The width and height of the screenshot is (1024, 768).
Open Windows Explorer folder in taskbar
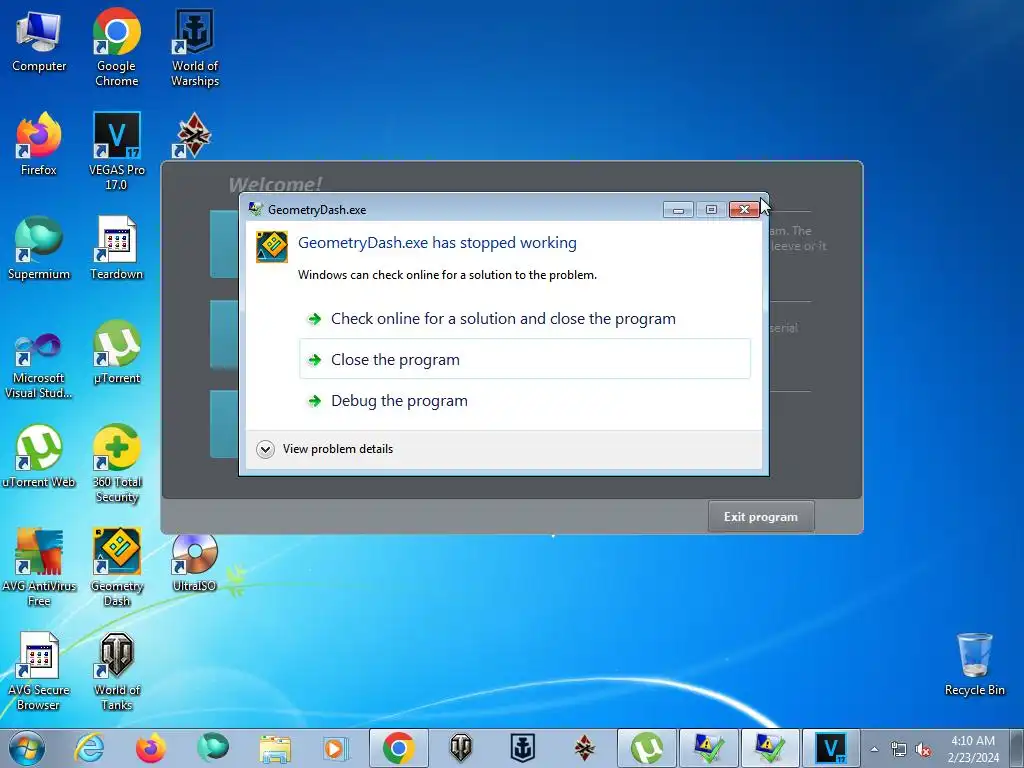275,748
